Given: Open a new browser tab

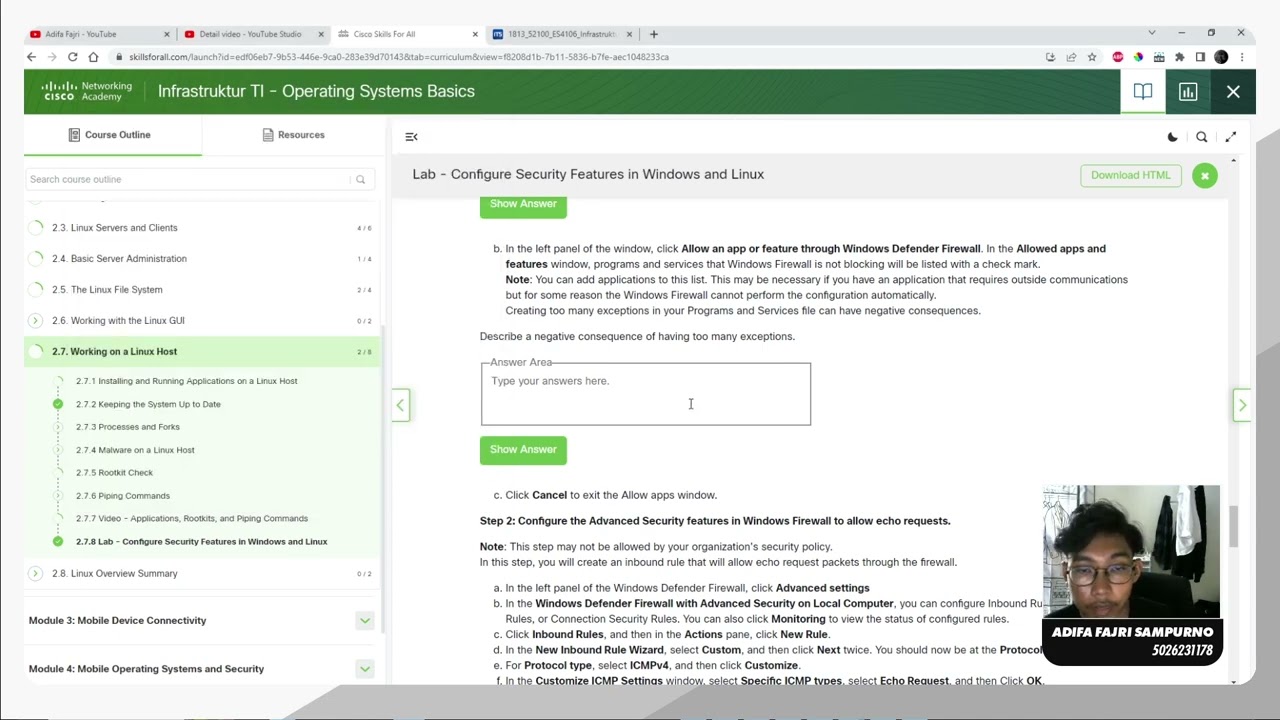Looking at the screenshot, I should (x=654, y=34).
